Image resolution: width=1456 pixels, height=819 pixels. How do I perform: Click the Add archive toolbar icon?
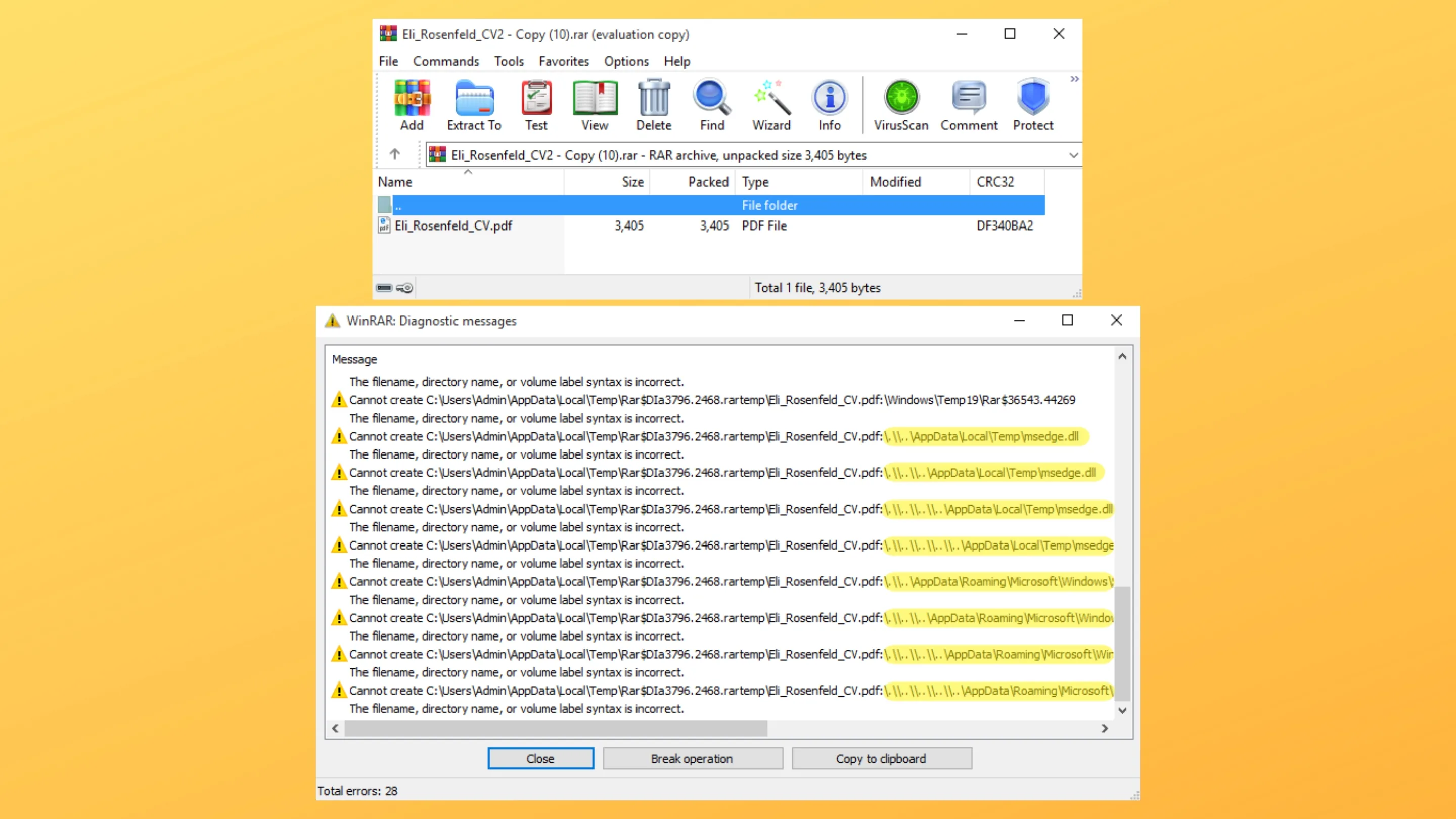[412, 106]
